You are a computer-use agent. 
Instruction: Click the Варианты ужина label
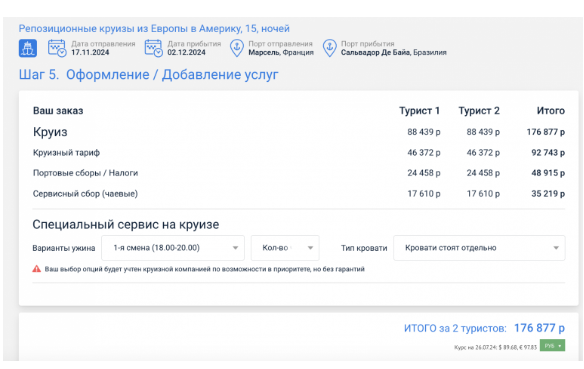coord(64,248)
